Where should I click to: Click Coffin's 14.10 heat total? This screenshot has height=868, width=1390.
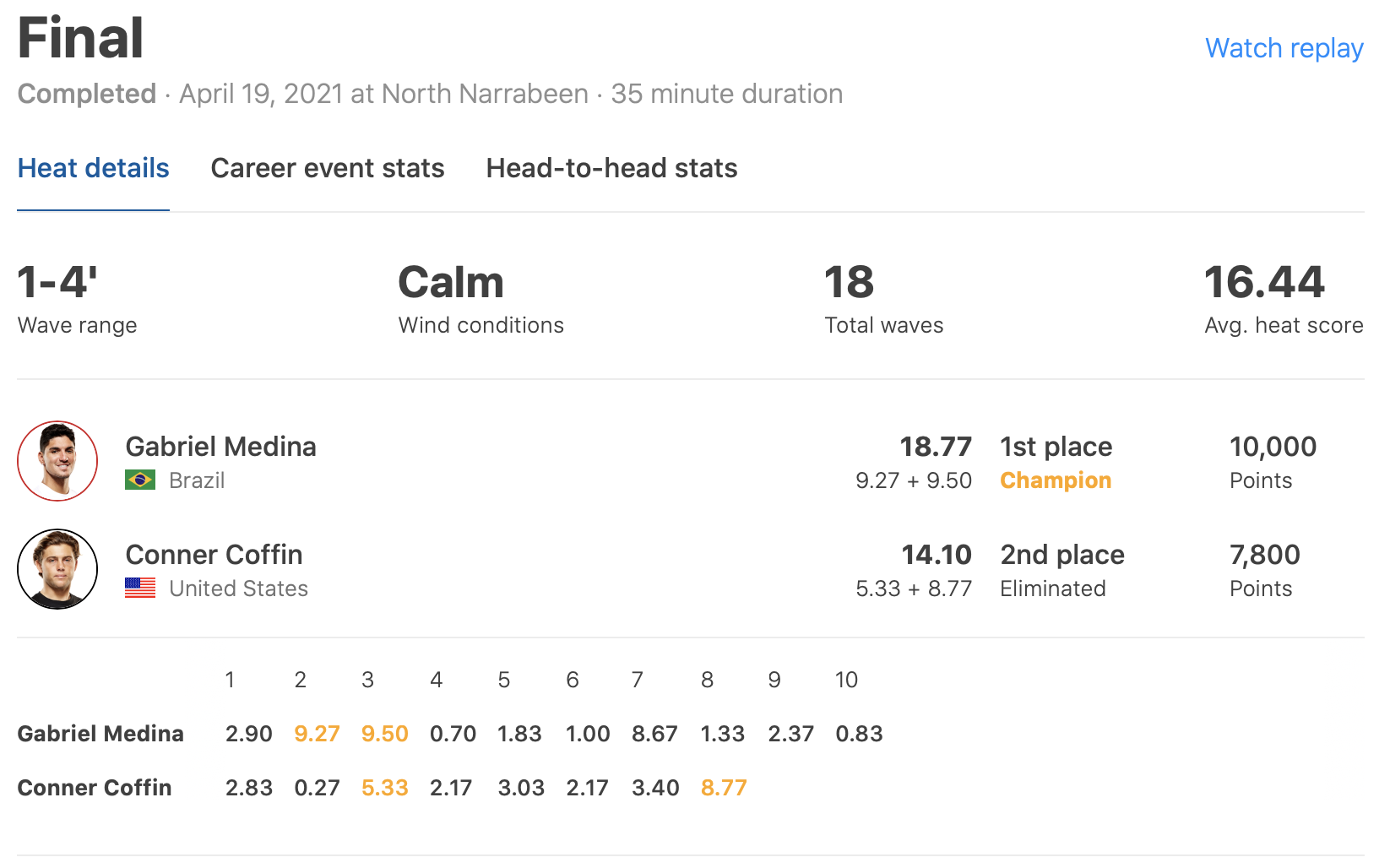tap(937, 555)
